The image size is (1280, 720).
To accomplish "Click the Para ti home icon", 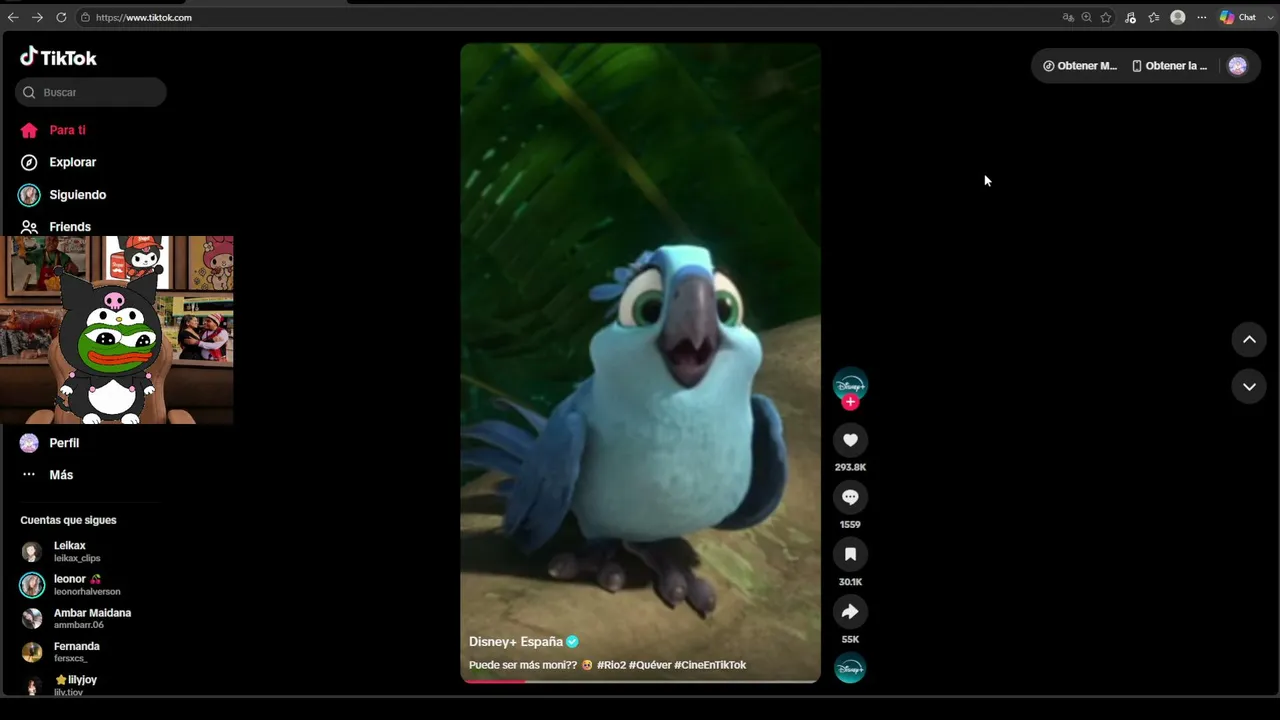I will point(29,130).
